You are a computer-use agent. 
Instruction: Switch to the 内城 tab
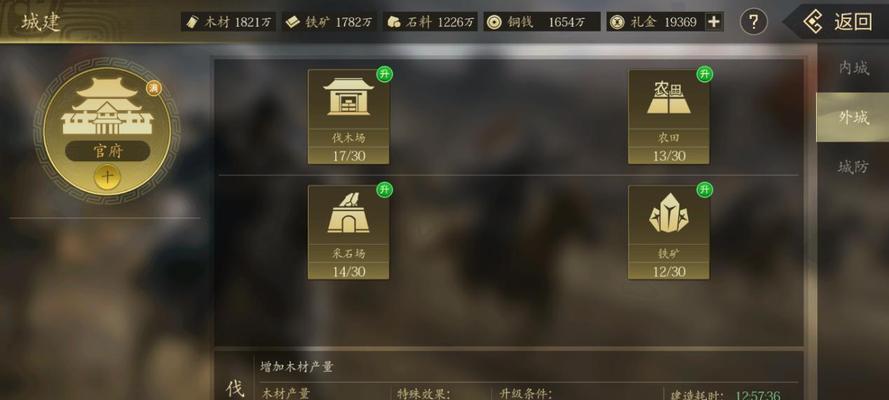click(x=853, y=69)
